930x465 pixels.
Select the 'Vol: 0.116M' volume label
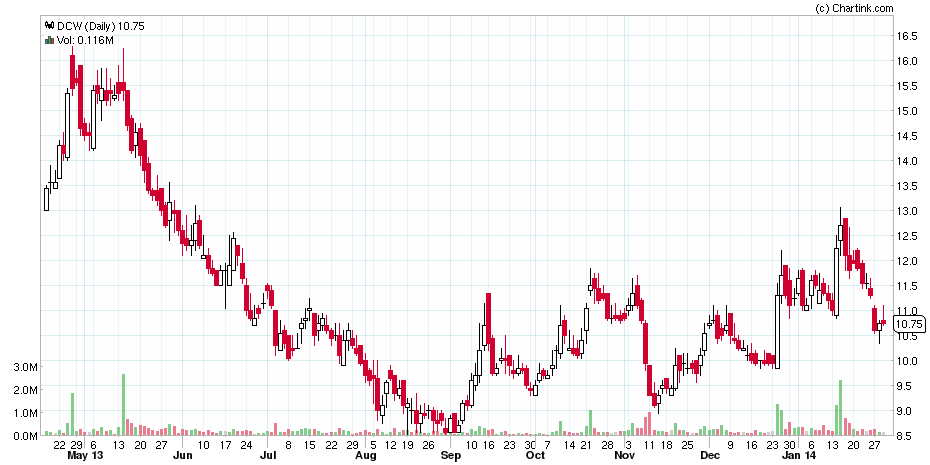[x=85, y=40]
